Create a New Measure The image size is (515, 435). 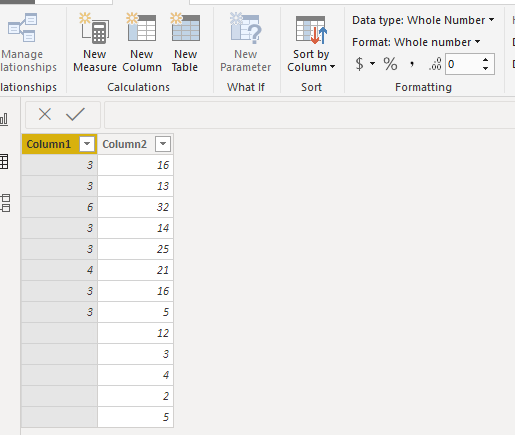(x=95, y=43)
